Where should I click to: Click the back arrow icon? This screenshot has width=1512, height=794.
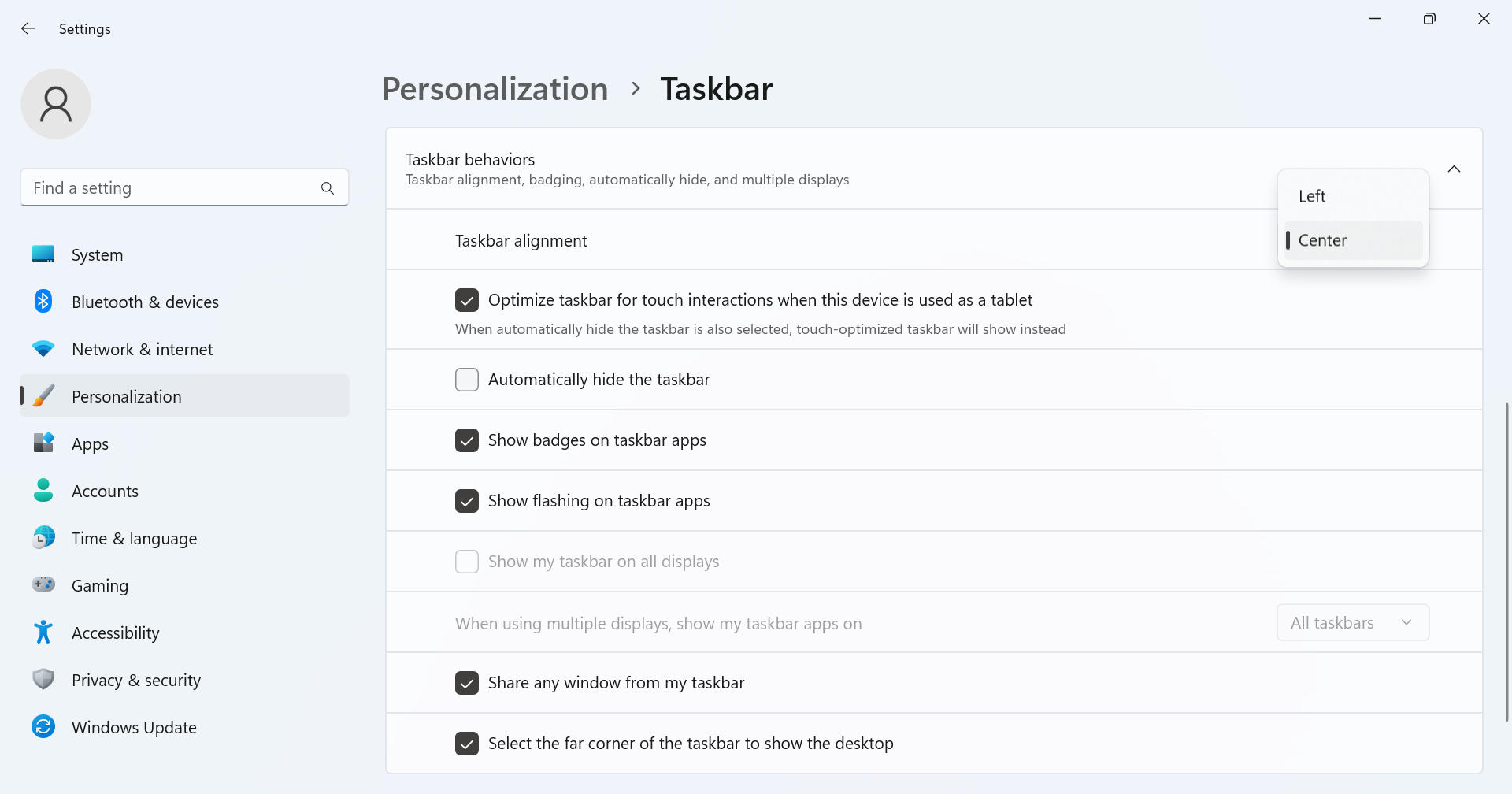coord(28,28)
